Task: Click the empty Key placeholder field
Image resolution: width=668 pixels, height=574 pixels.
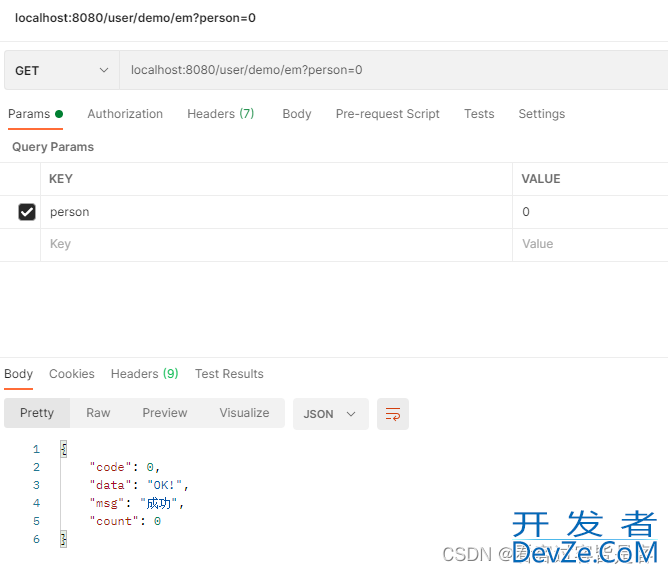Action: (x=275, y=244)
